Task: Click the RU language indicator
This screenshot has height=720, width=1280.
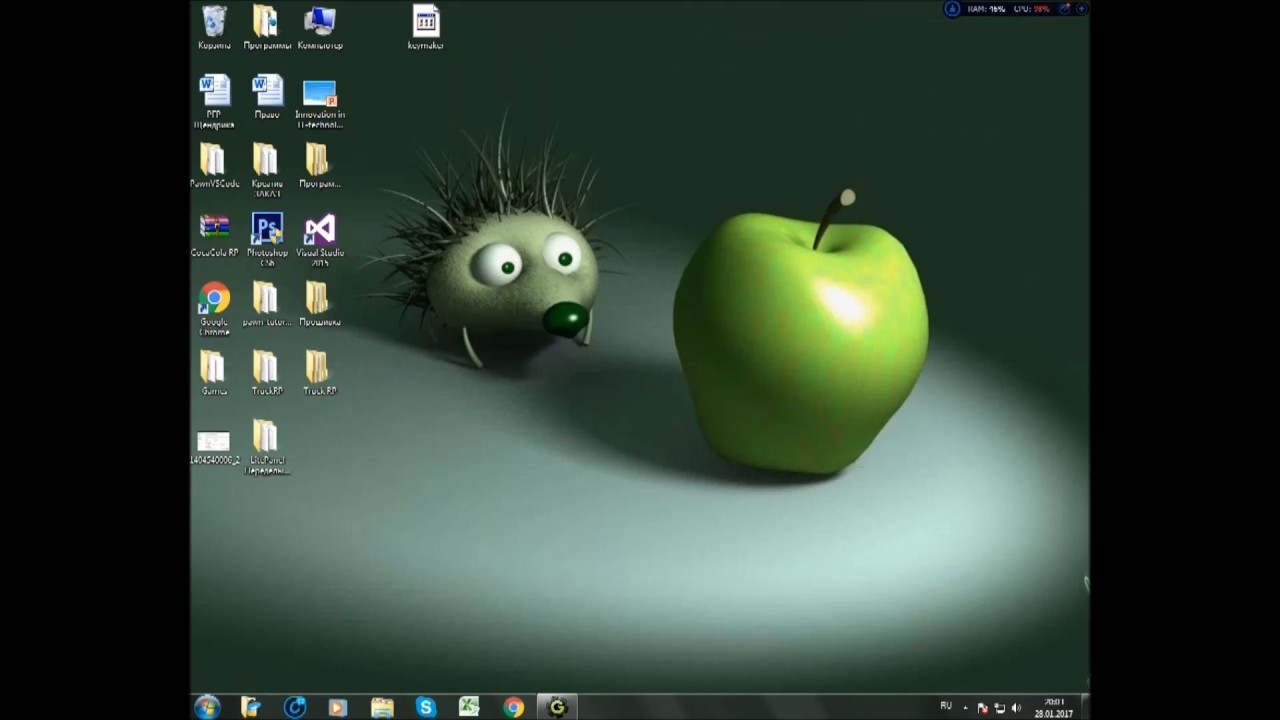Action: click(x=946, y=706)
